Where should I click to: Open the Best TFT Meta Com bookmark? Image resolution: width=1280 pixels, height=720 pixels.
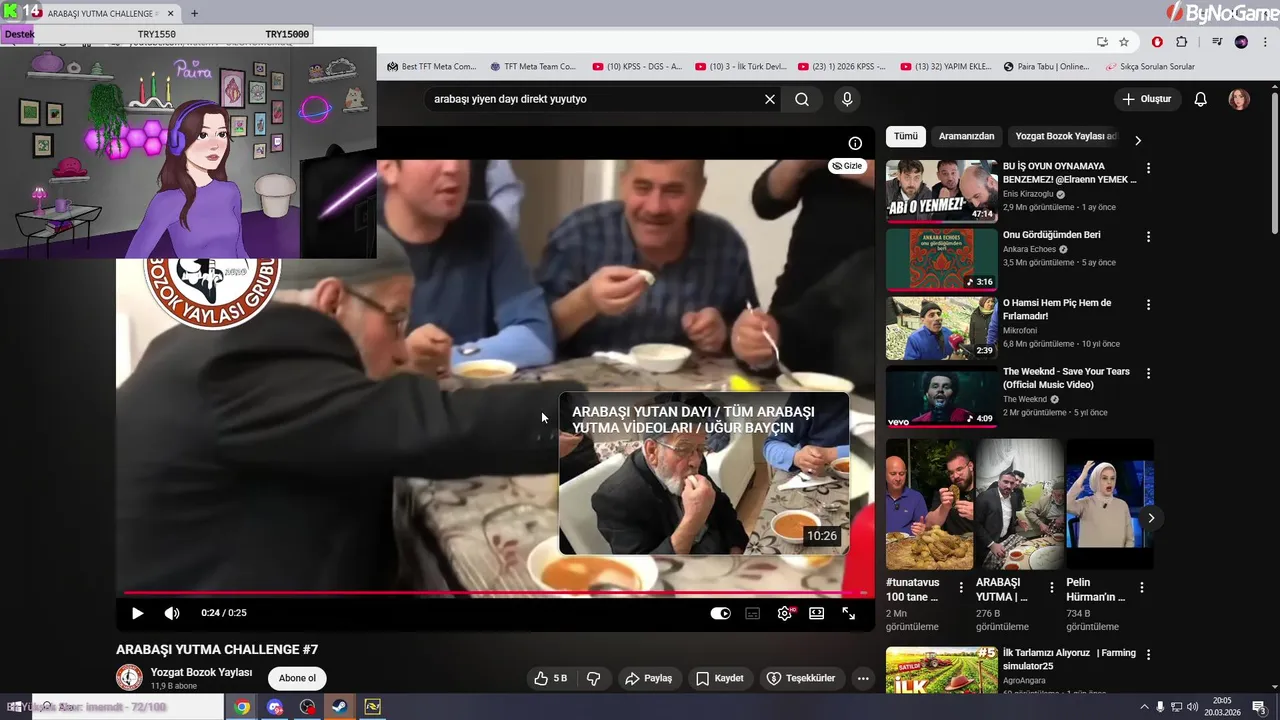tap(432, 67)
